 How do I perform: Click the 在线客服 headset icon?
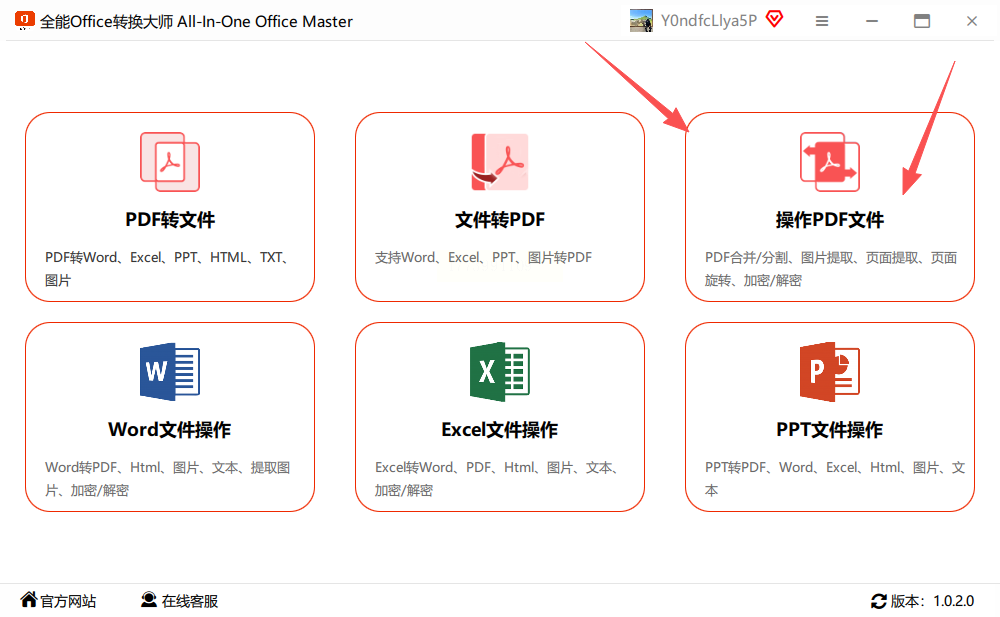pos(149,600)
